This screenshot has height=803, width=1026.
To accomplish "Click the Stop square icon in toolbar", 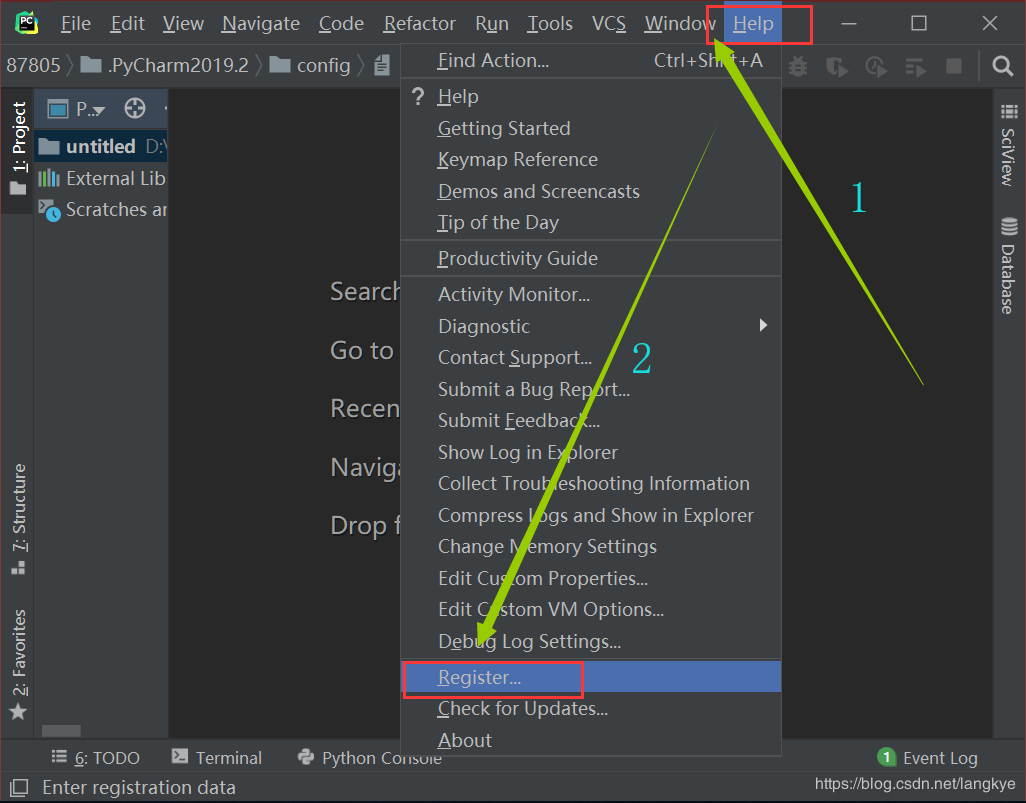I will pyautogui.click(x=954, y=66).
